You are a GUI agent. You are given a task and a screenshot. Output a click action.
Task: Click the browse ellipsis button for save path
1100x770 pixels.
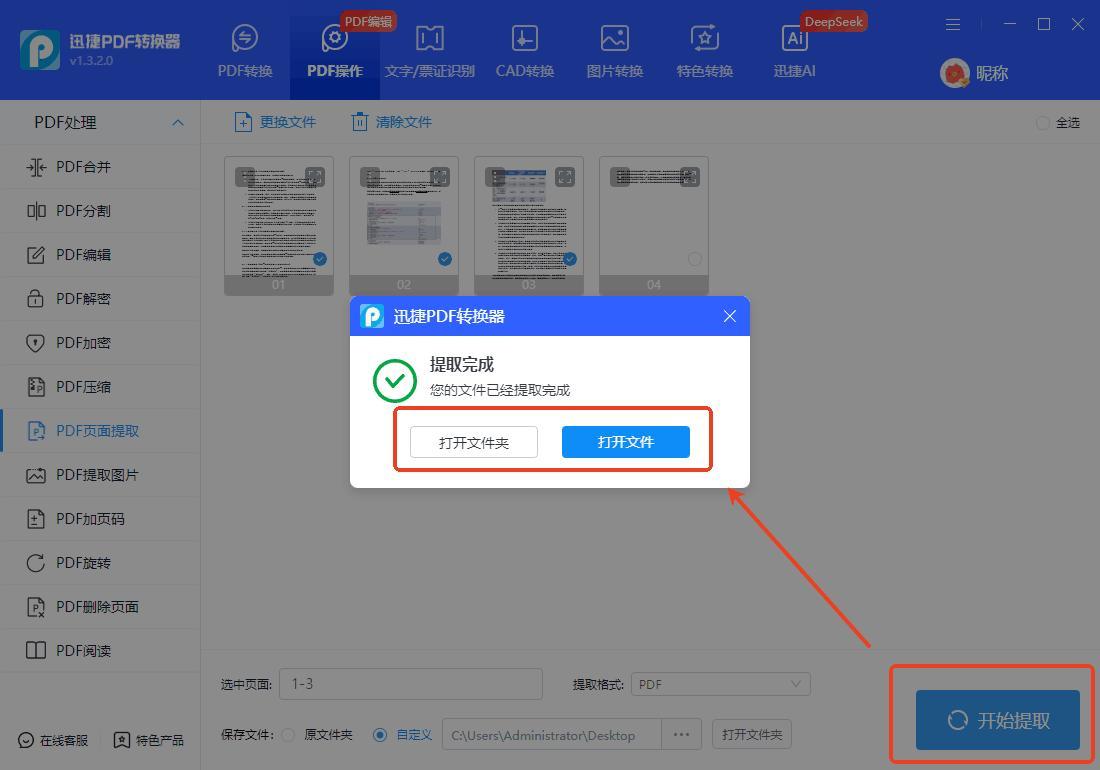[x=681, y=734]
